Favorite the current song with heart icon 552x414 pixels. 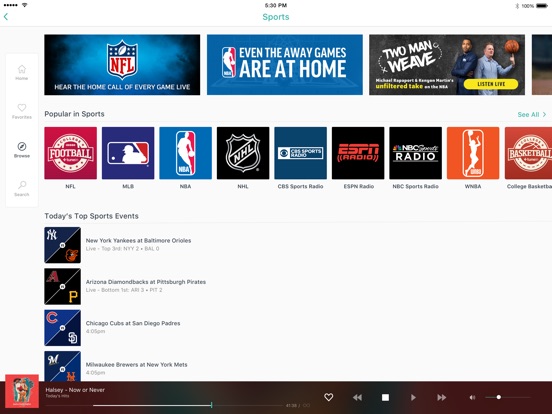(328, 397)
